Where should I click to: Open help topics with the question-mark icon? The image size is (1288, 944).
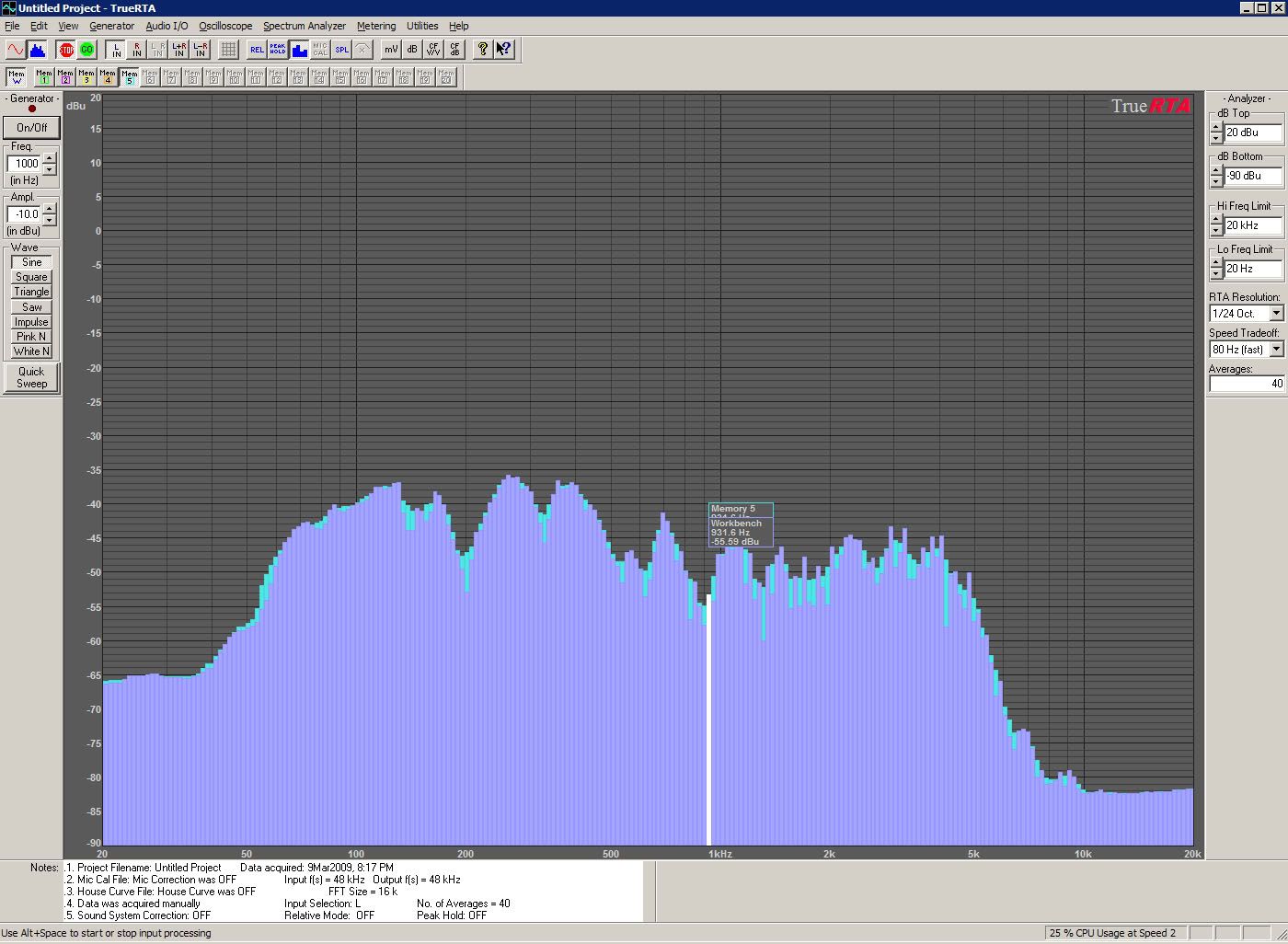[x=483, y=50]
